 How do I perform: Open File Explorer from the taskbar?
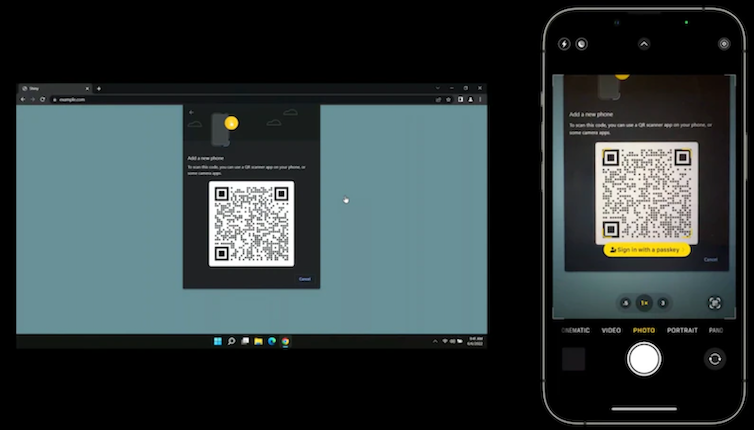(258, 341)
